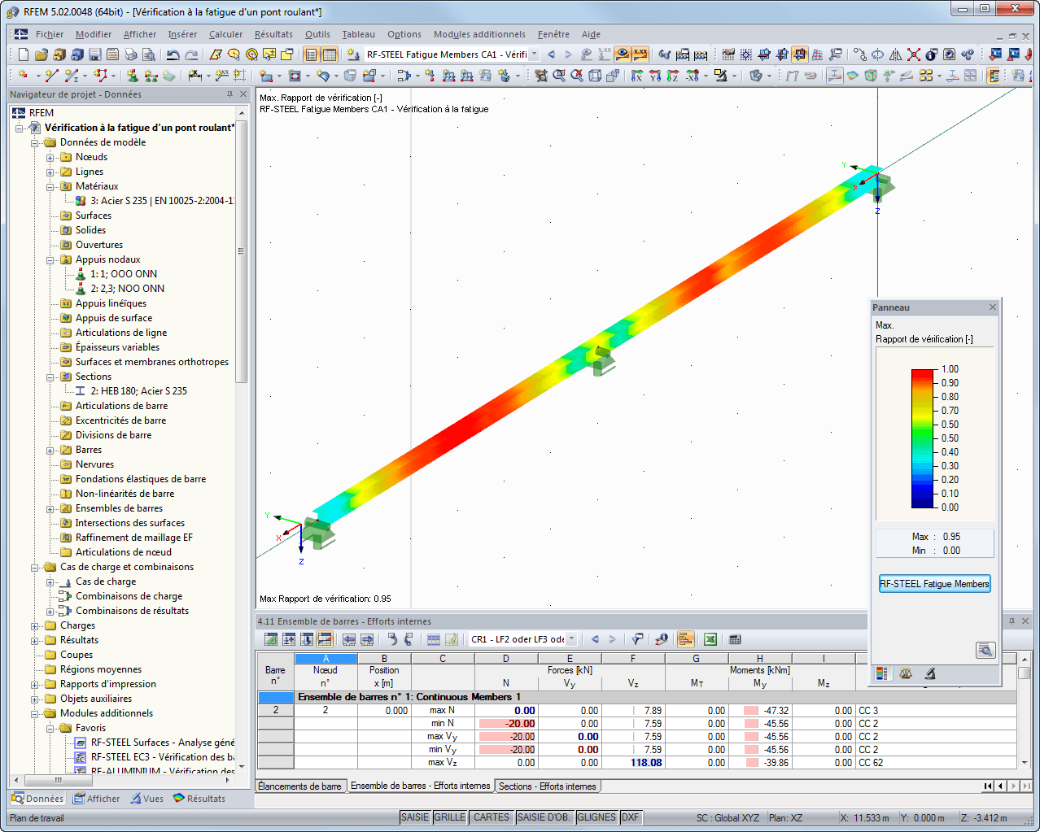Open the RF-STEEL Fatigue Members CA1 dropdown

[x=533, y=54]
